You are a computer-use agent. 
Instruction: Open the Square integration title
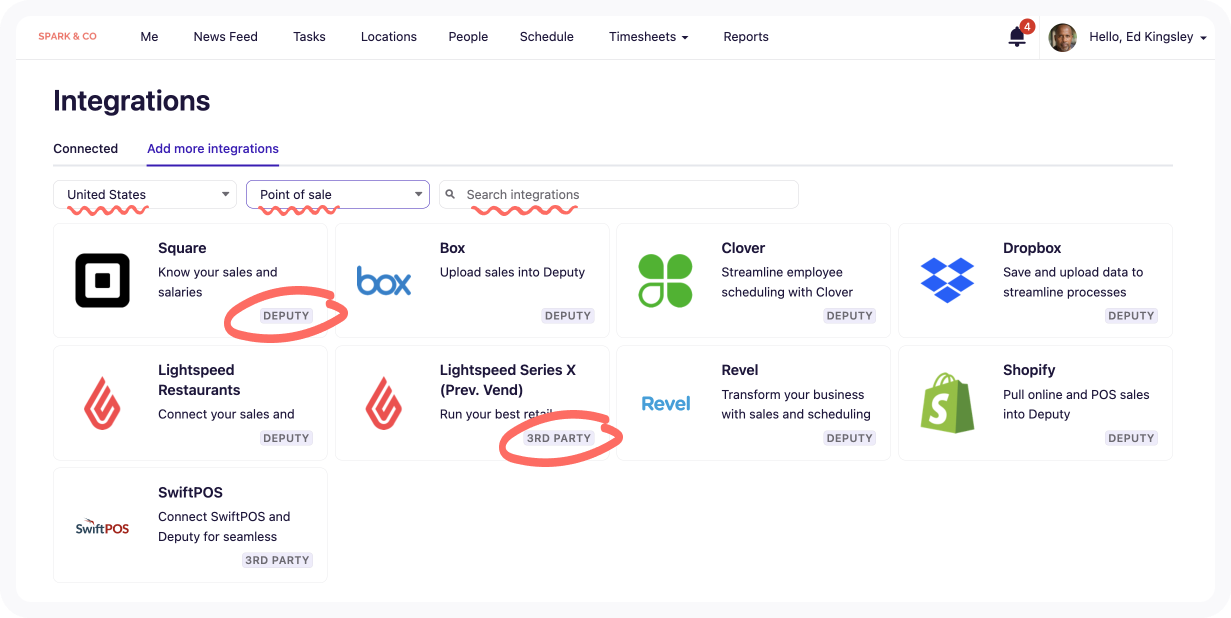[x=182, y=248]
